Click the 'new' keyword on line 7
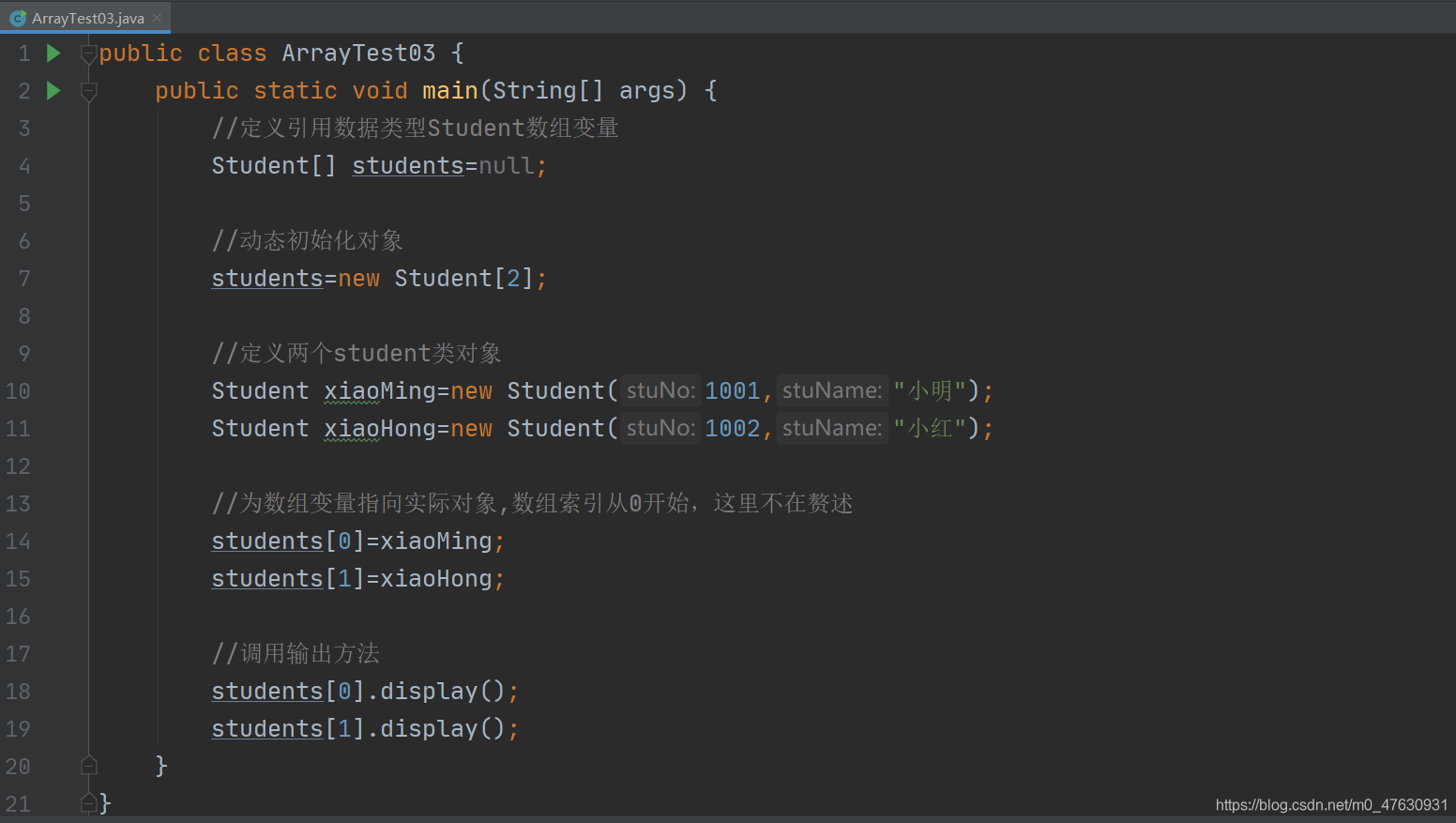Screen dimensions: 1456x823 [359, 279]
